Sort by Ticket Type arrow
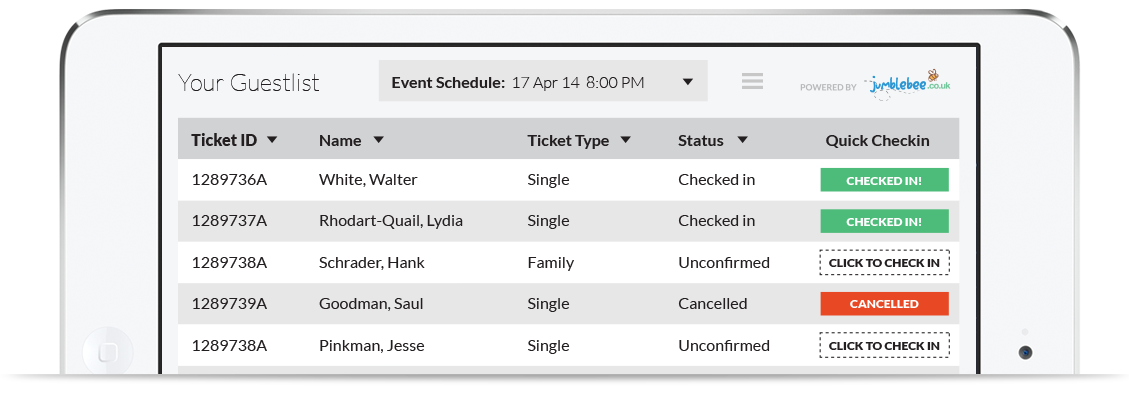1129x400 pixels. point(626,140)
